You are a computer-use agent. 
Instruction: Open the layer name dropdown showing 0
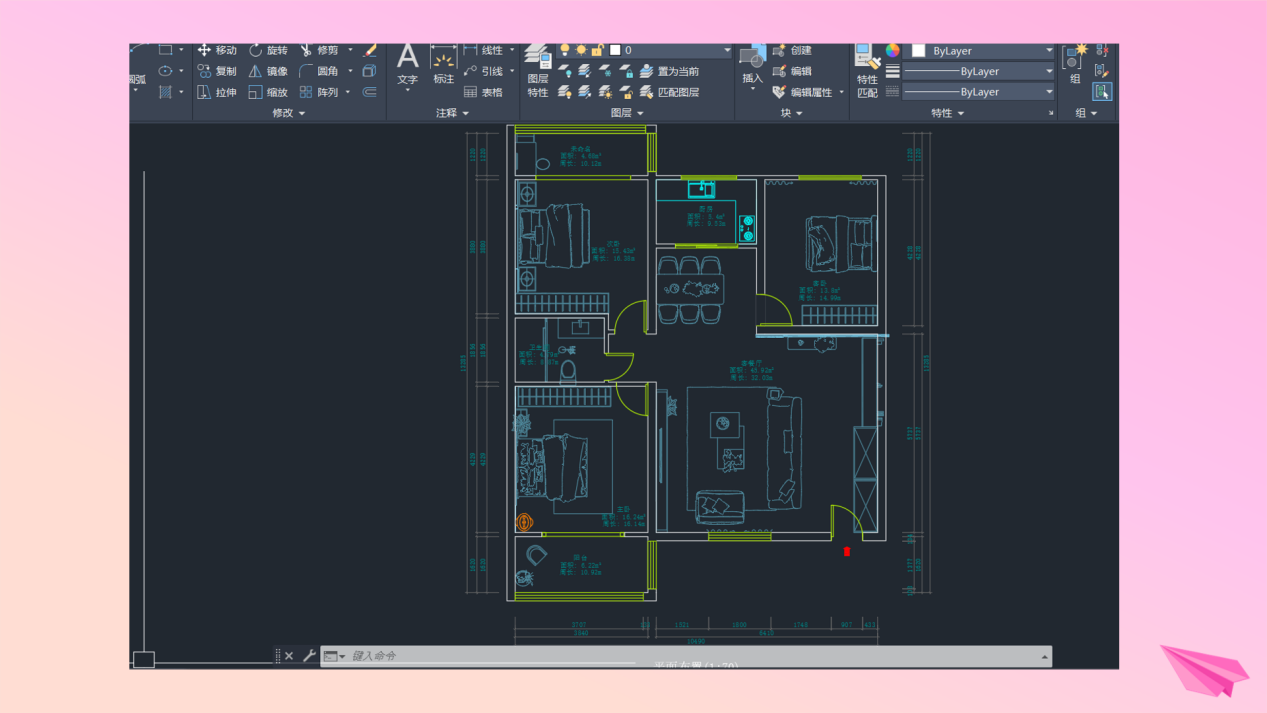(x=671, y=50)
